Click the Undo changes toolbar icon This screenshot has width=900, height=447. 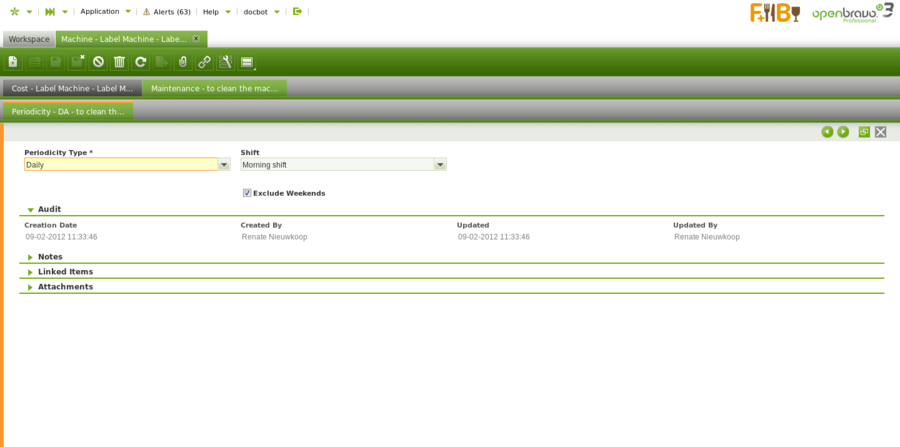[x=98, y=62]
